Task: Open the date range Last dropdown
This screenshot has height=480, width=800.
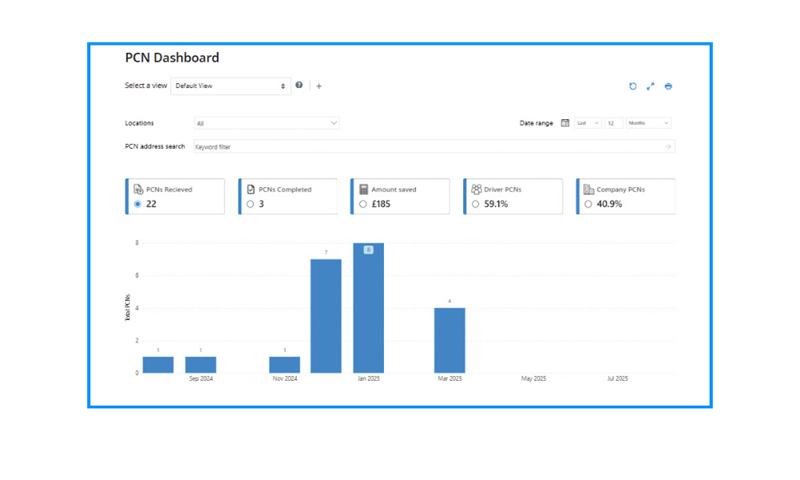Action: pos(588,123)
